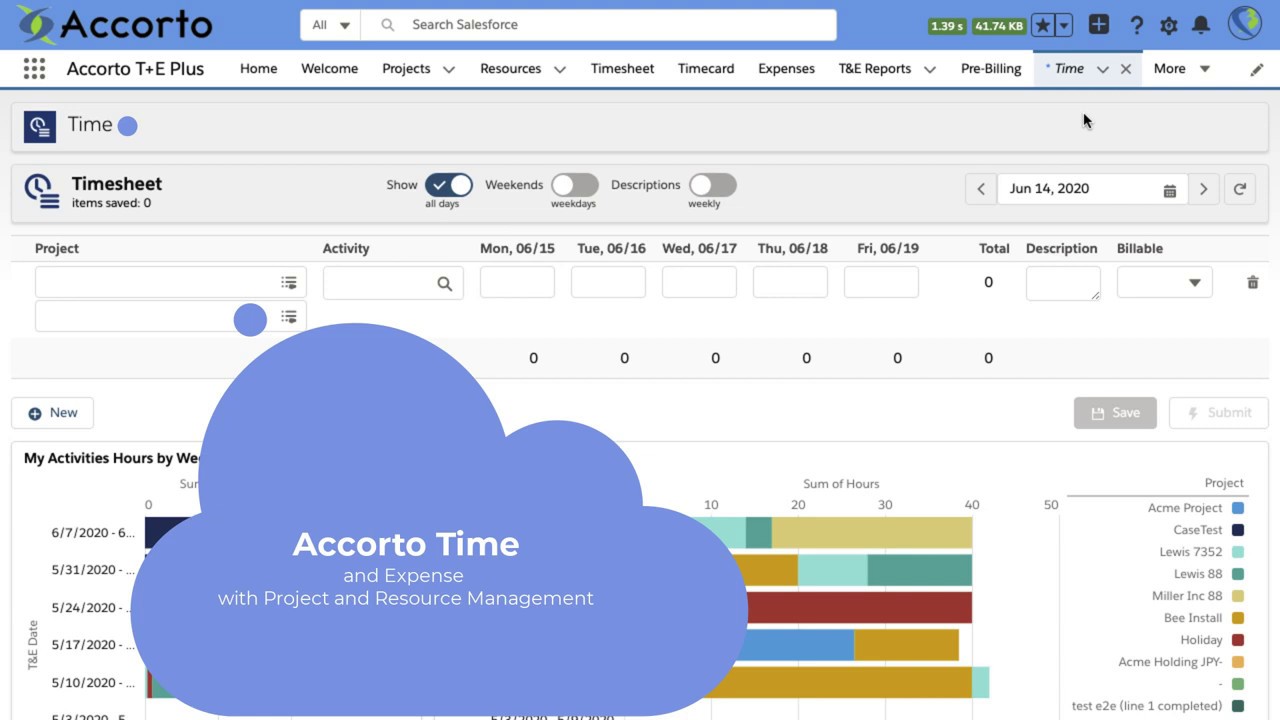Expand the Time tab chevron
Image resolution: width=1280 pixels, height=720 pixels.
point(1102,69)
